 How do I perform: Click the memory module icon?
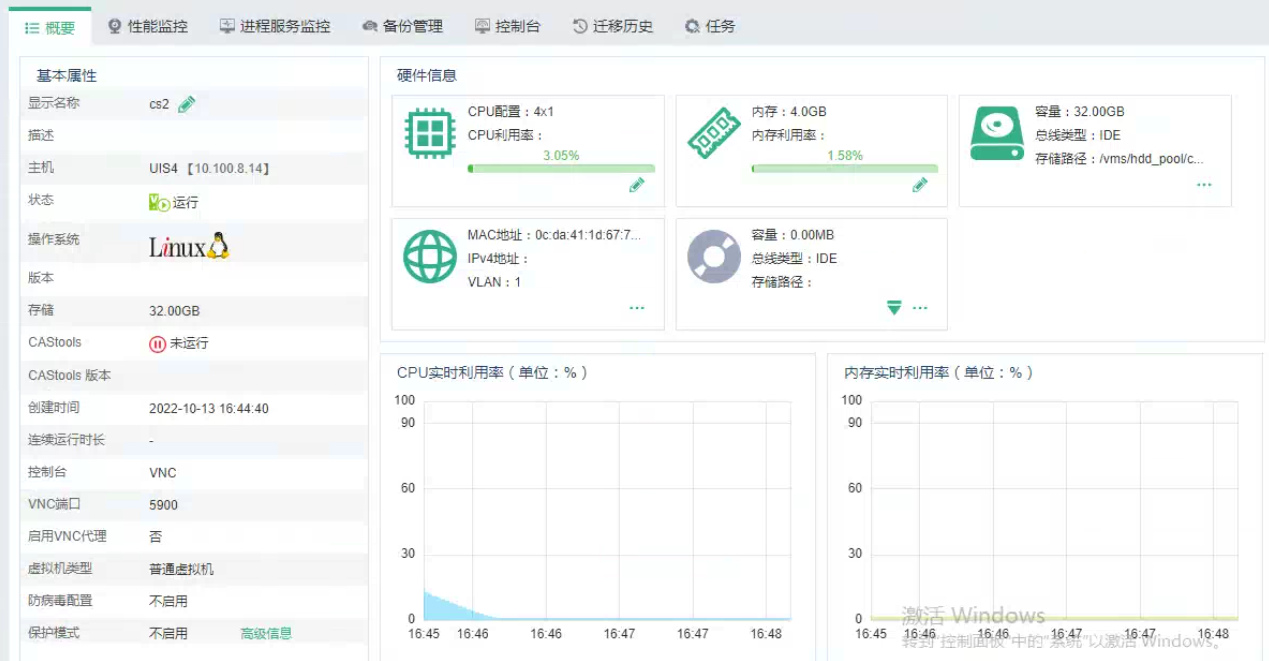[x=714, y=133]
